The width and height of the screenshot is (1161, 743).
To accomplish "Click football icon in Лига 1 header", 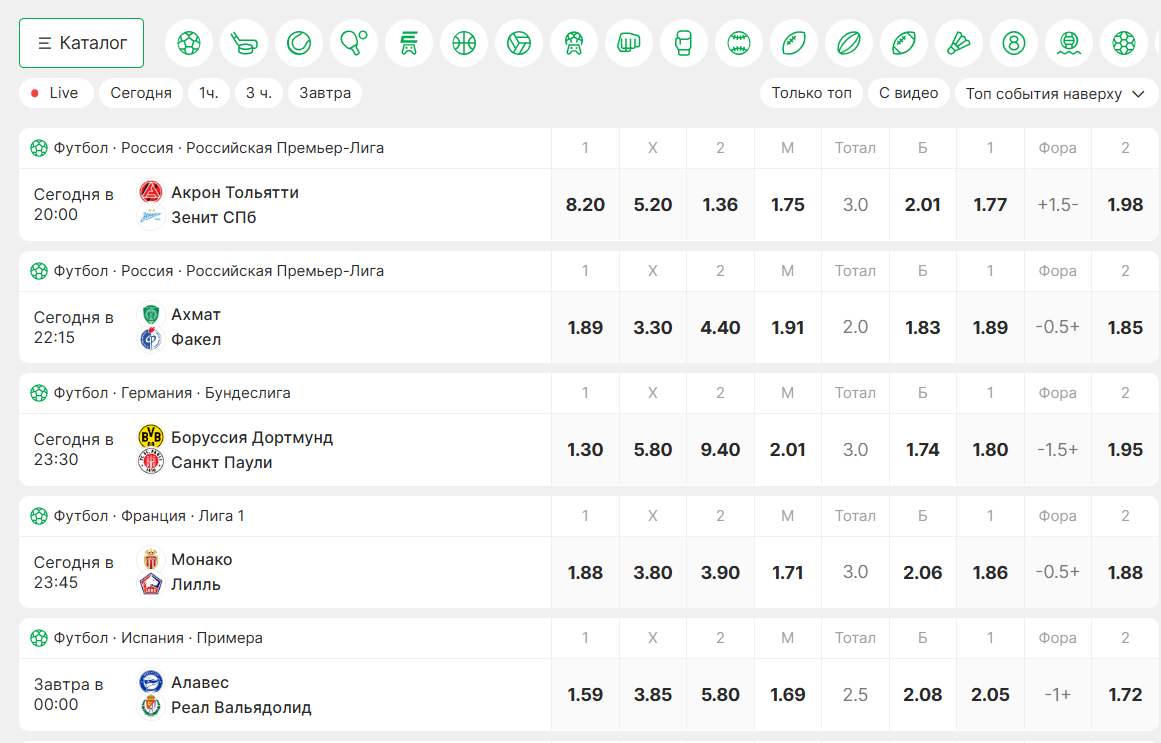I will pos(39,516).
